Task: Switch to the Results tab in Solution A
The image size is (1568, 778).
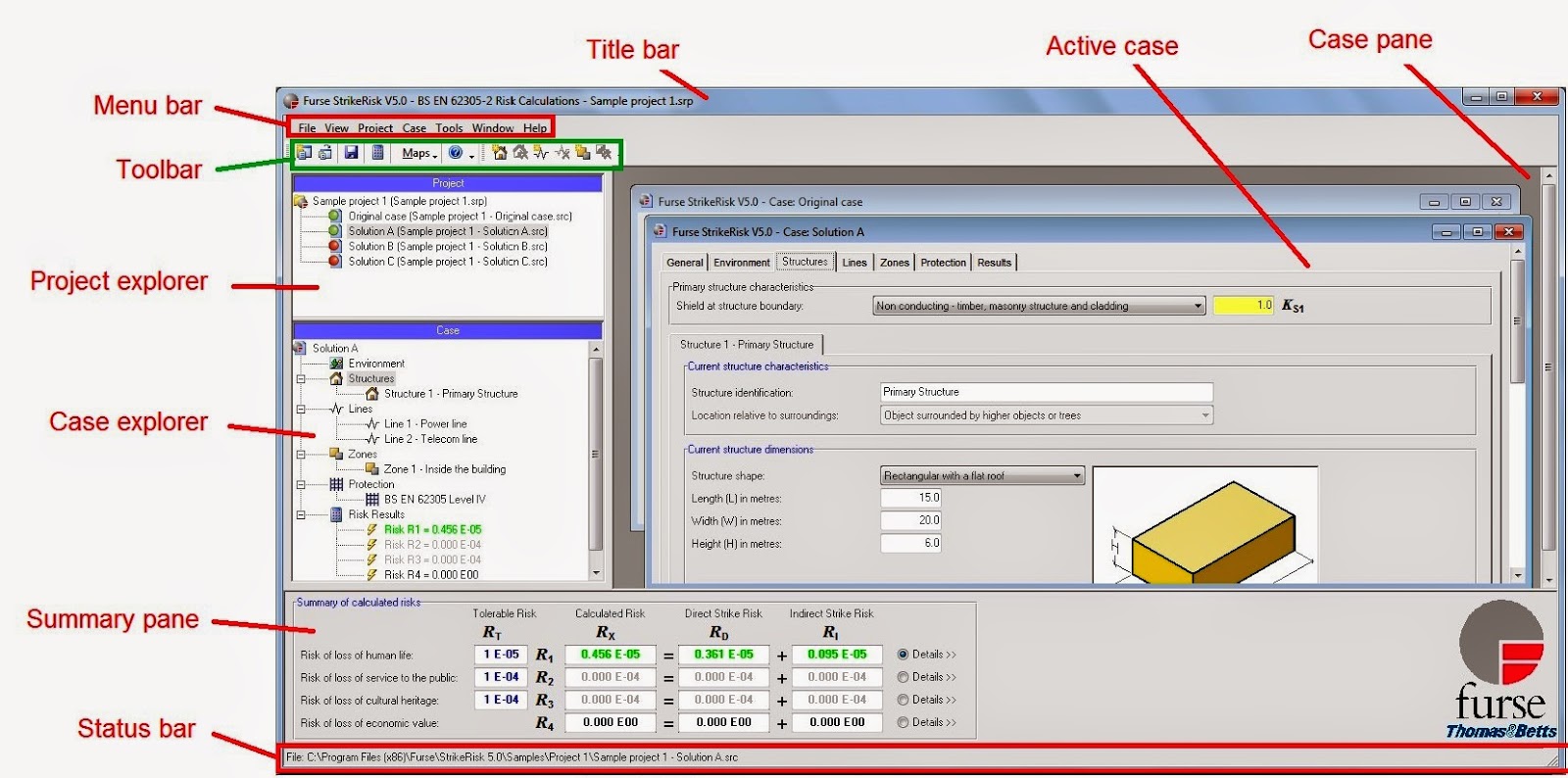Action: click(994, 263)
